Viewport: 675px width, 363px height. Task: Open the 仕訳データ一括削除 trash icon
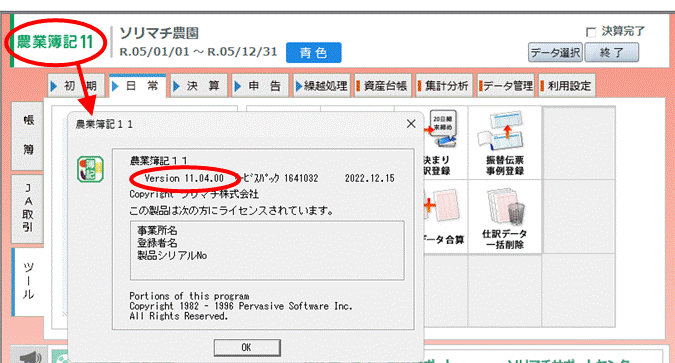click(505, 207)
